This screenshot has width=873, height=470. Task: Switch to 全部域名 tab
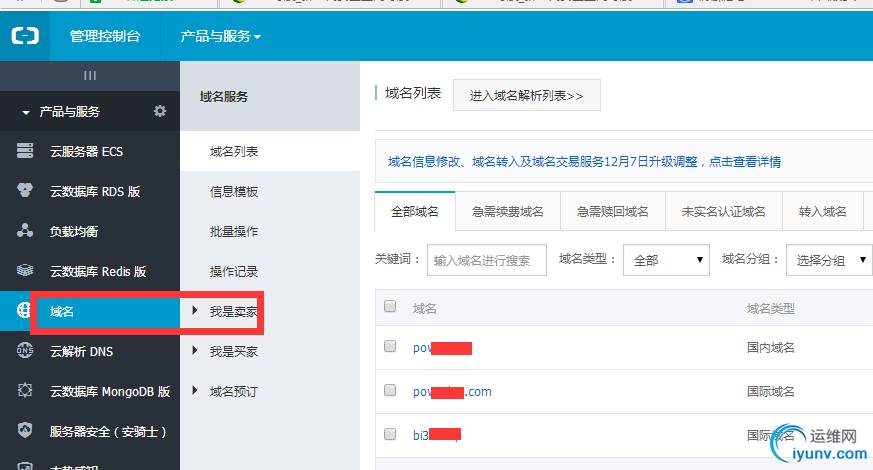click(415, 212)
